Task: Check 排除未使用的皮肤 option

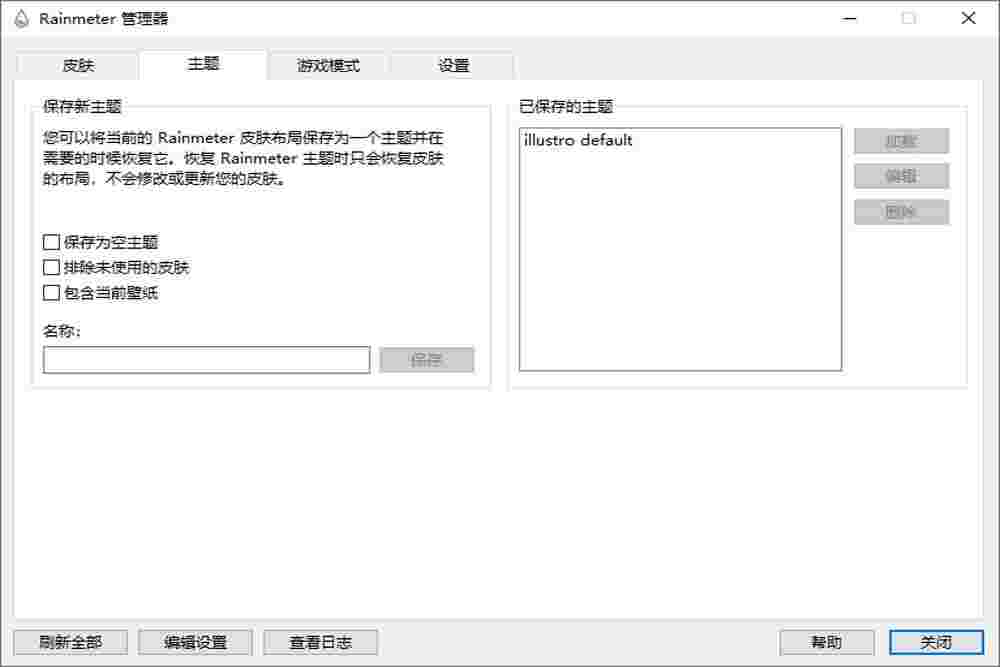Action: point(49,267)
